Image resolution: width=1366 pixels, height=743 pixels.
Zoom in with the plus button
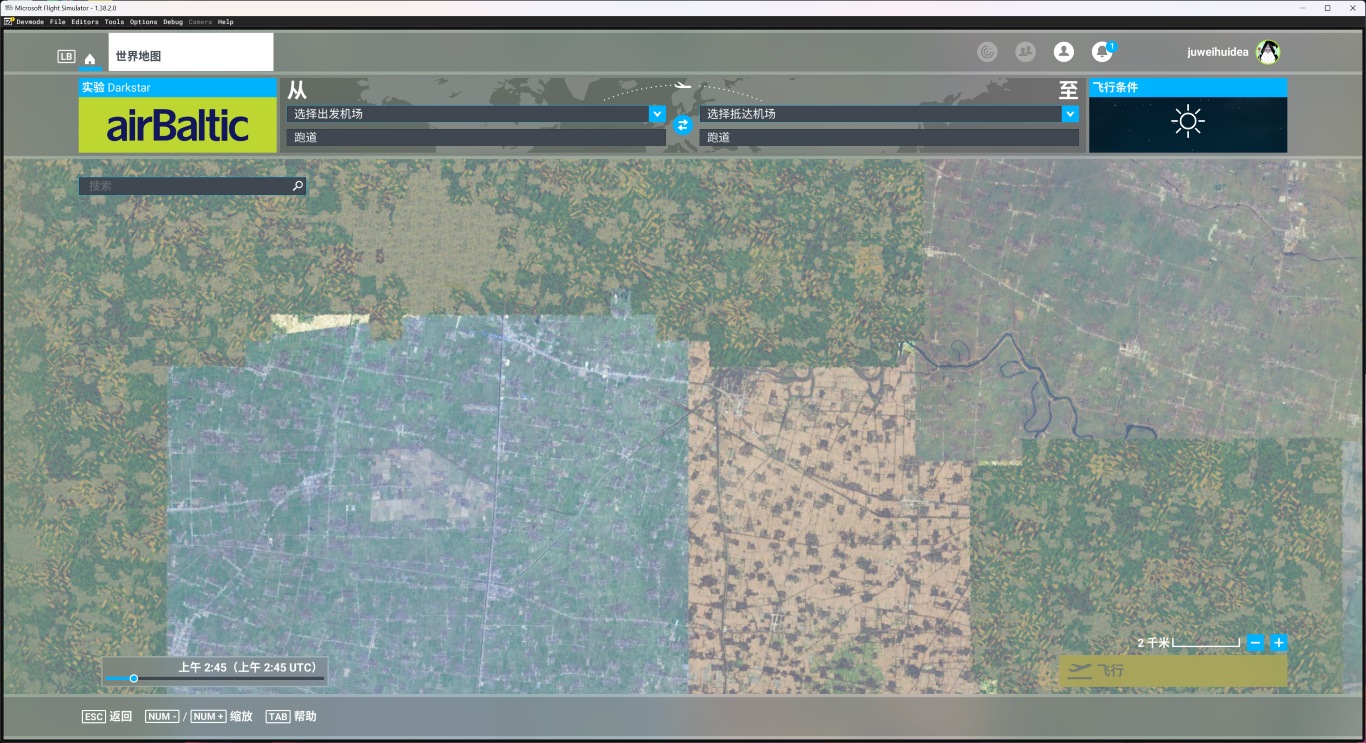click(x=1279, y=643)
